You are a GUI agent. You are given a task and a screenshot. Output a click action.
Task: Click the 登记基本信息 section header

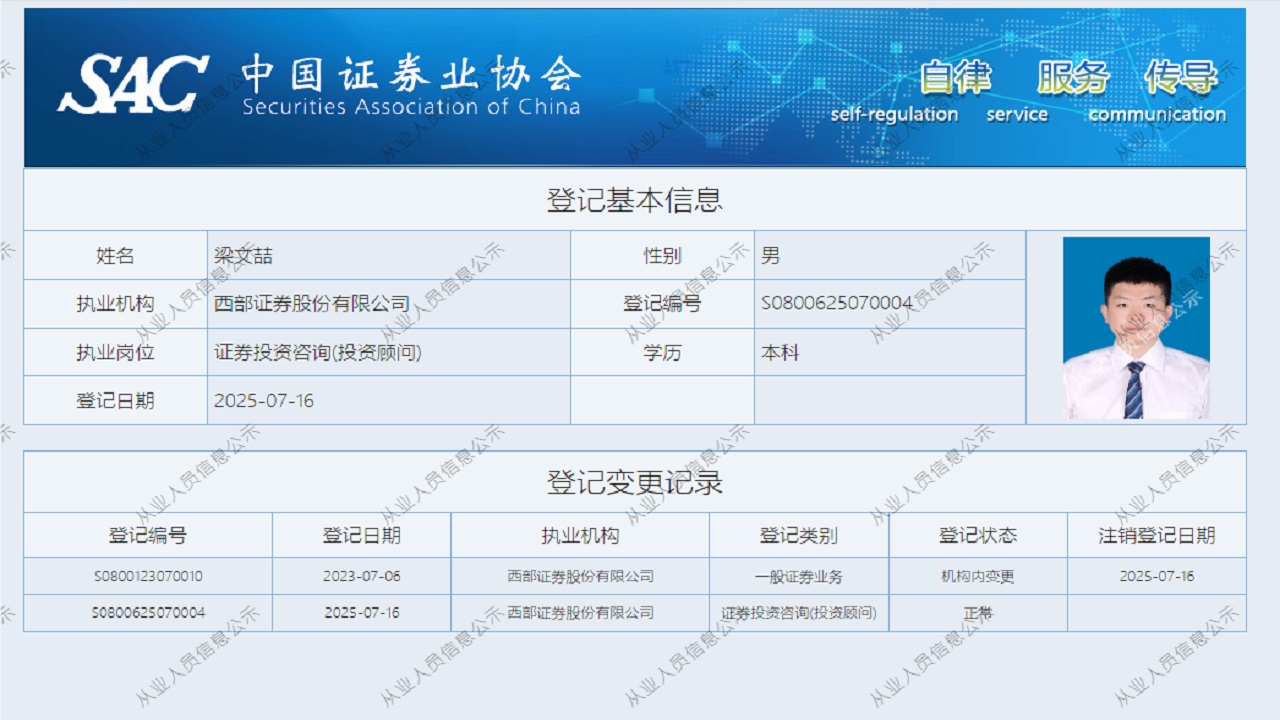[x=634, y=200]
